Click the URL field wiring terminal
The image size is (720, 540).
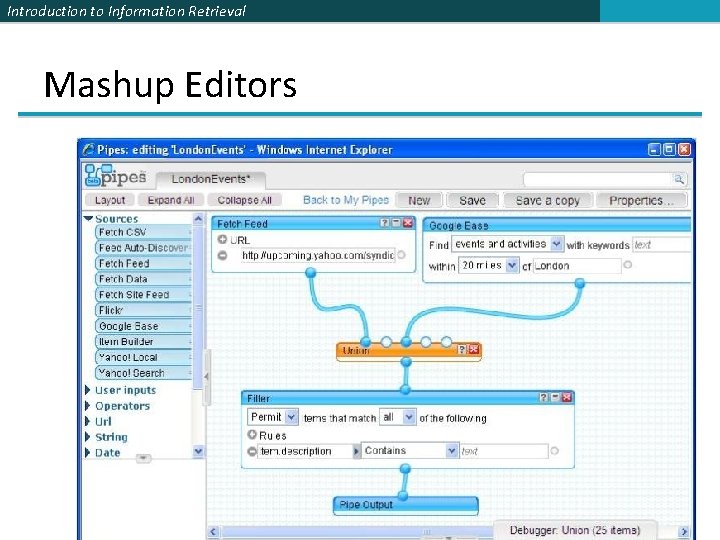402,255
